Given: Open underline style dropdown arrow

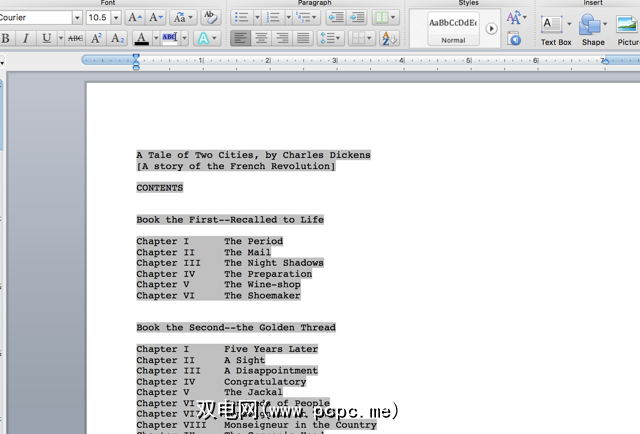Looking at the screenshot, I should [61, 38].
